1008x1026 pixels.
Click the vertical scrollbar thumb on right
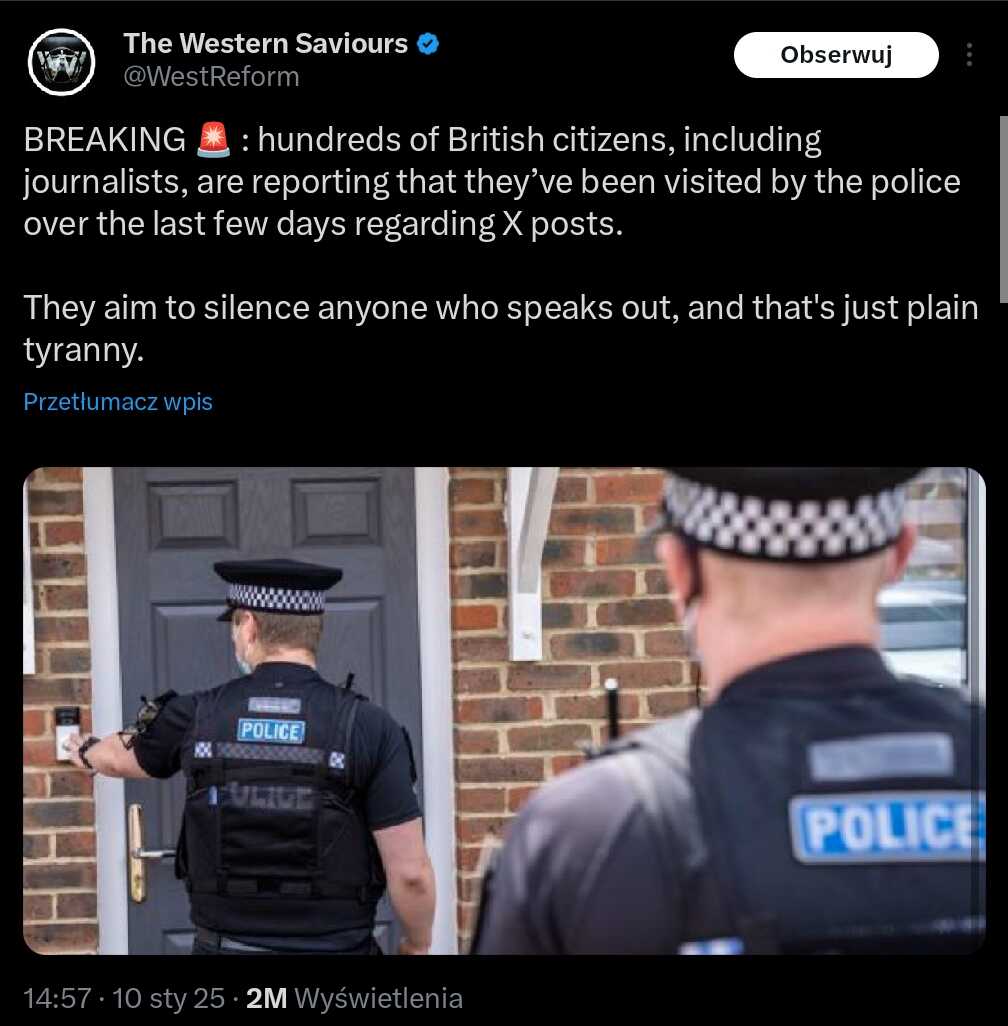pos(1003,209)
